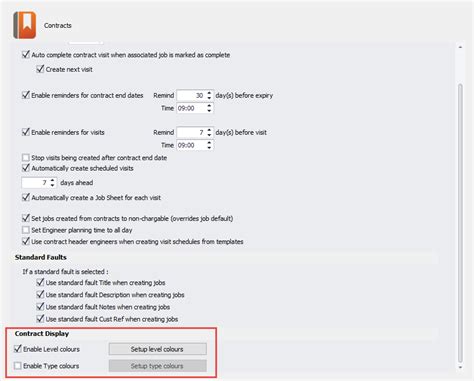Viewport: 474px width, 381px height.
Task: Decrease the contract expiry remind days stepper
Action: tap(209, 98)
